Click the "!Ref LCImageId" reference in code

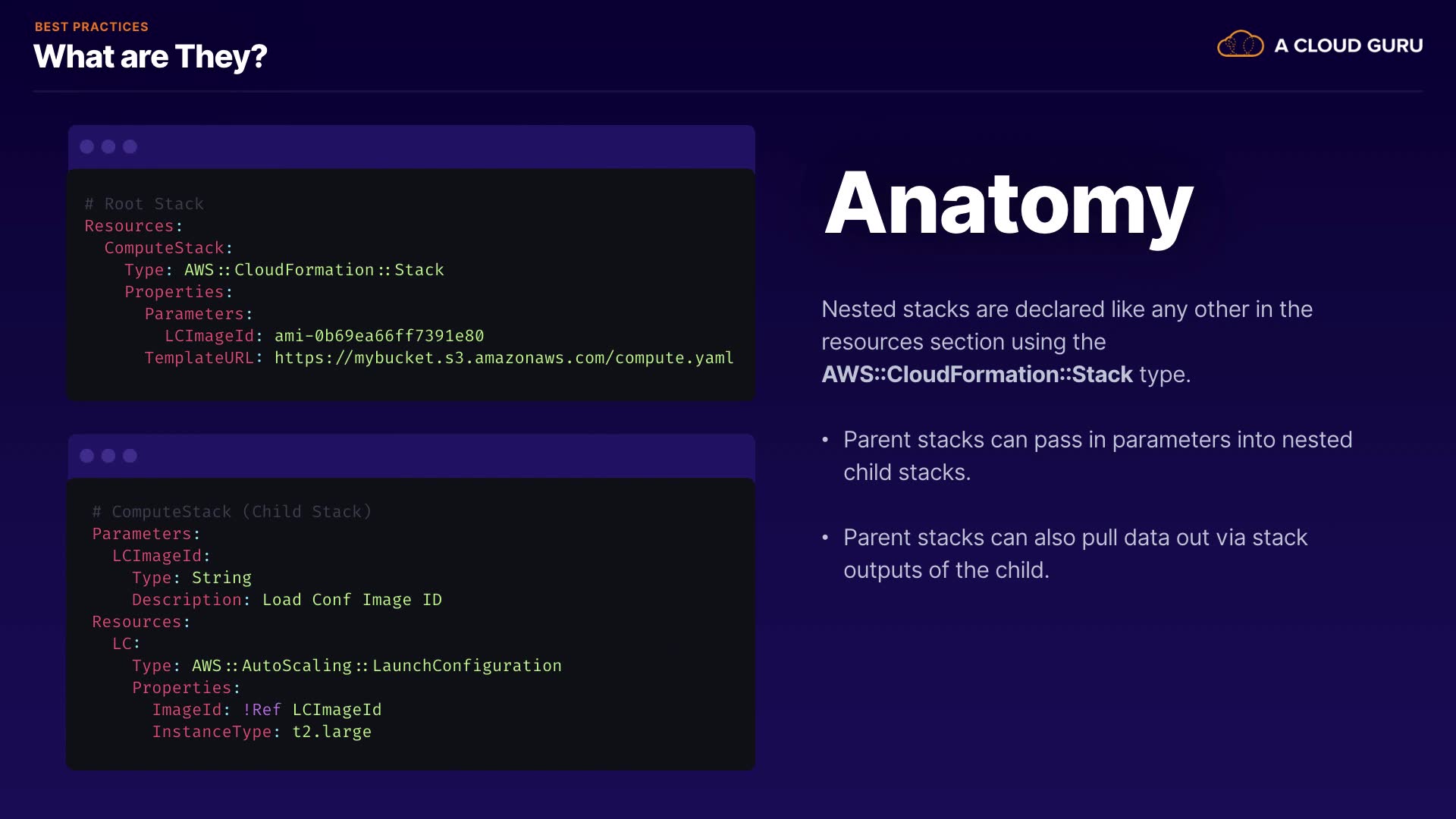coord(312,710)
